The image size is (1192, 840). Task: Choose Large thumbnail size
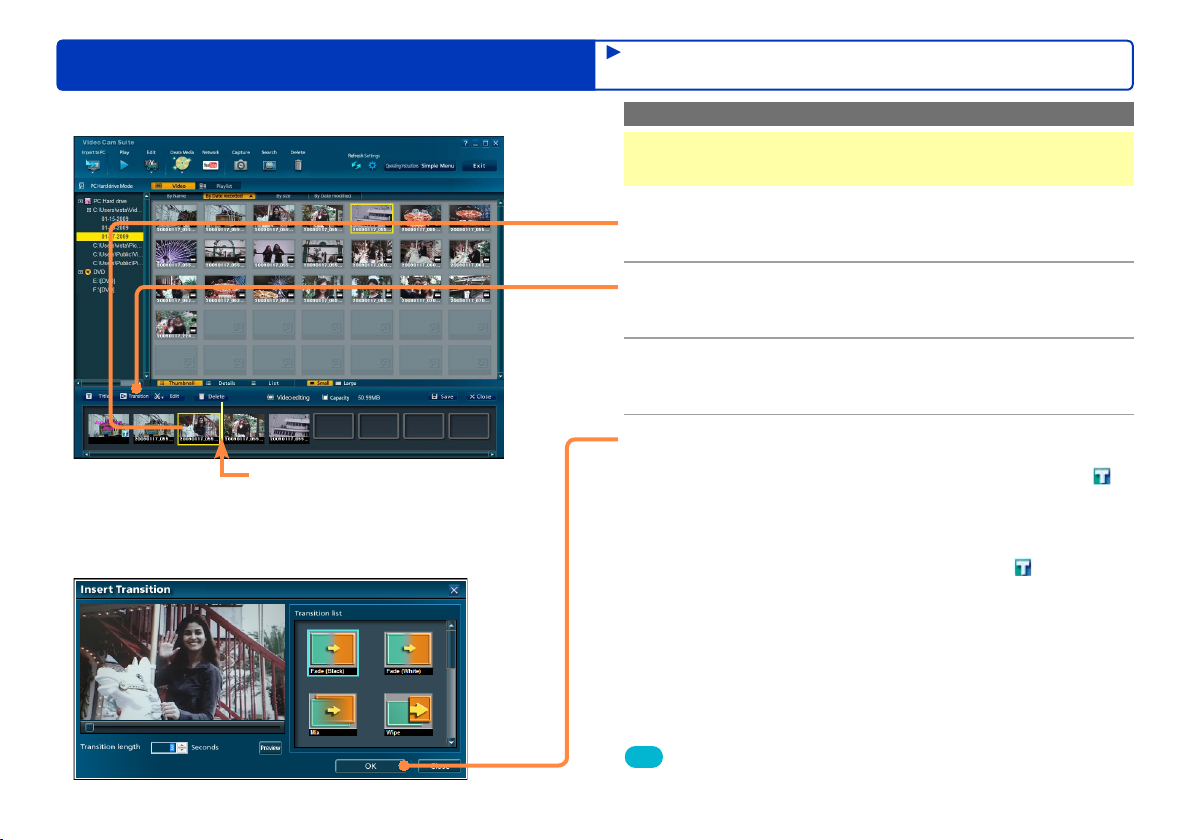pyautogui.click(x=347, y=383)
